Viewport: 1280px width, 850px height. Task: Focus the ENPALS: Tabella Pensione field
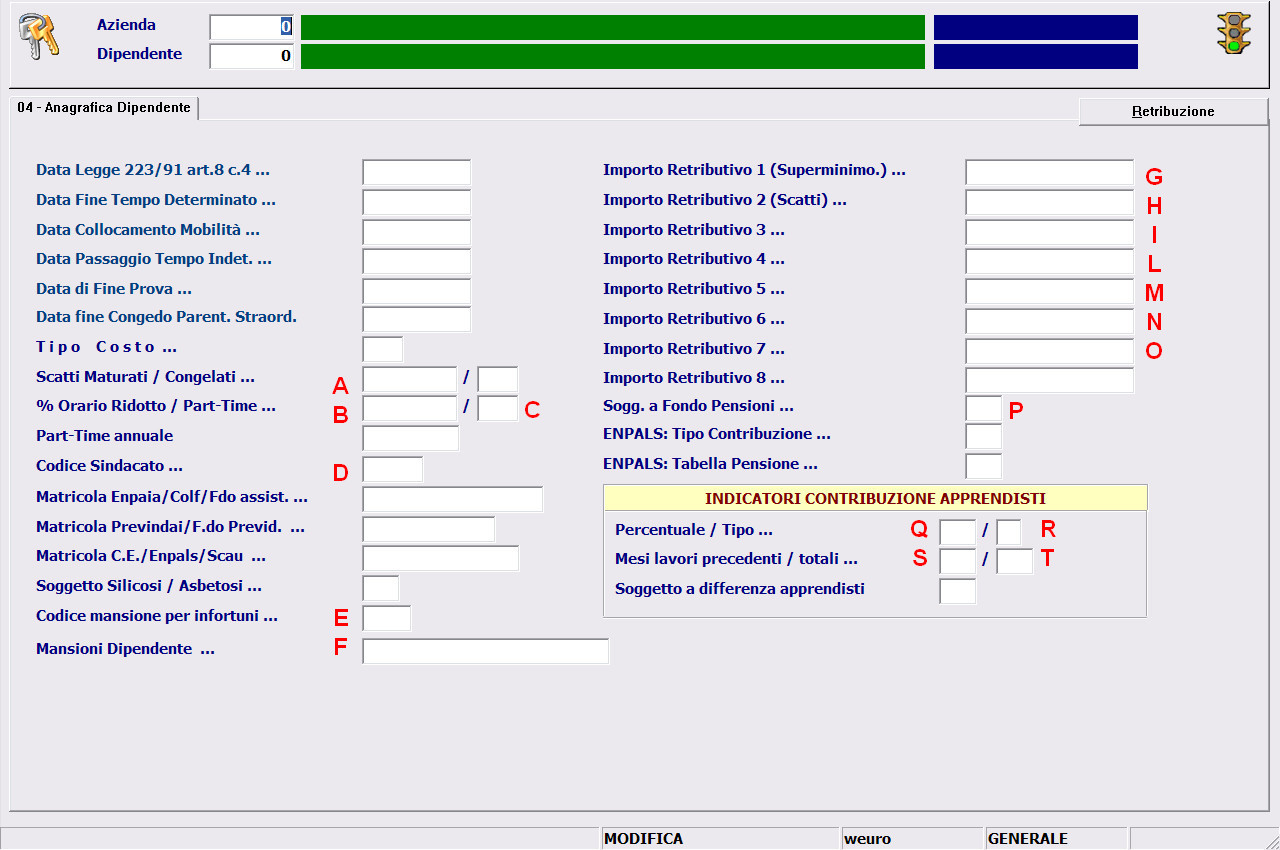(x=983, y=466)
